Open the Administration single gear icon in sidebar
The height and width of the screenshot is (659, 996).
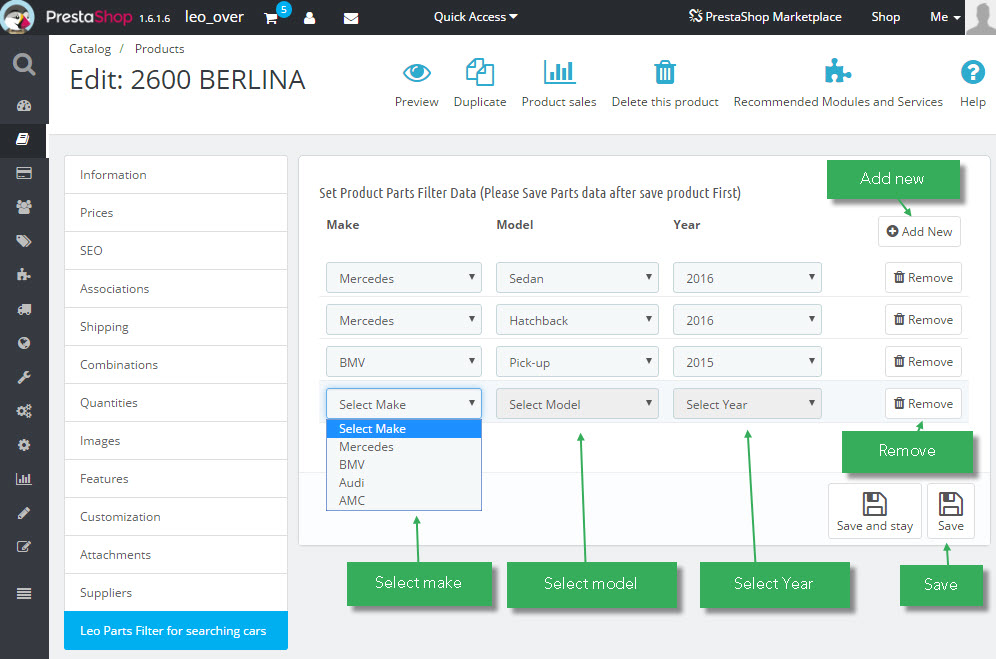point(24,445)
